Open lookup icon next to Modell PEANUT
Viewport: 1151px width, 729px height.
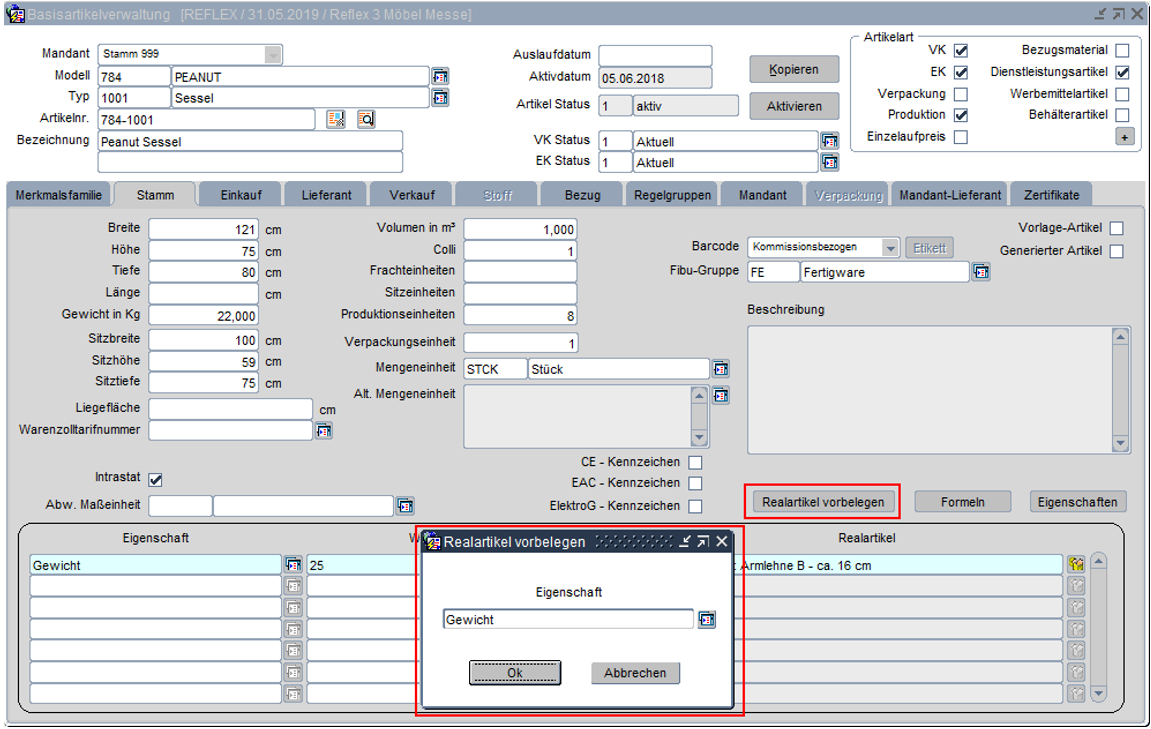pyautogui.click(x=440, y=76)
